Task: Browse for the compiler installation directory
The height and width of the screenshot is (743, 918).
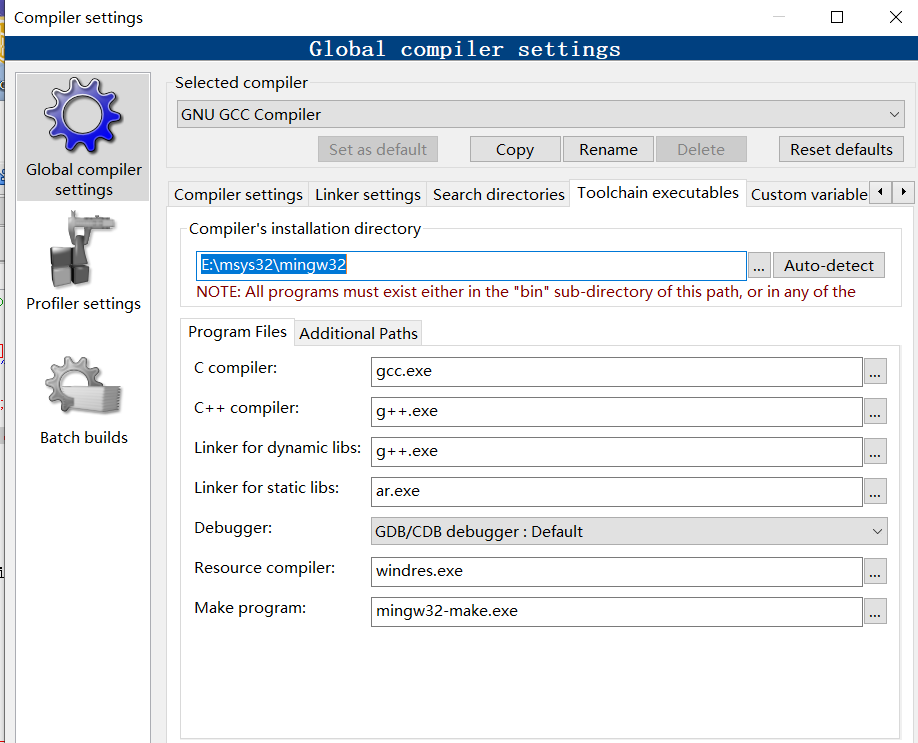Action: pos(759,266)
